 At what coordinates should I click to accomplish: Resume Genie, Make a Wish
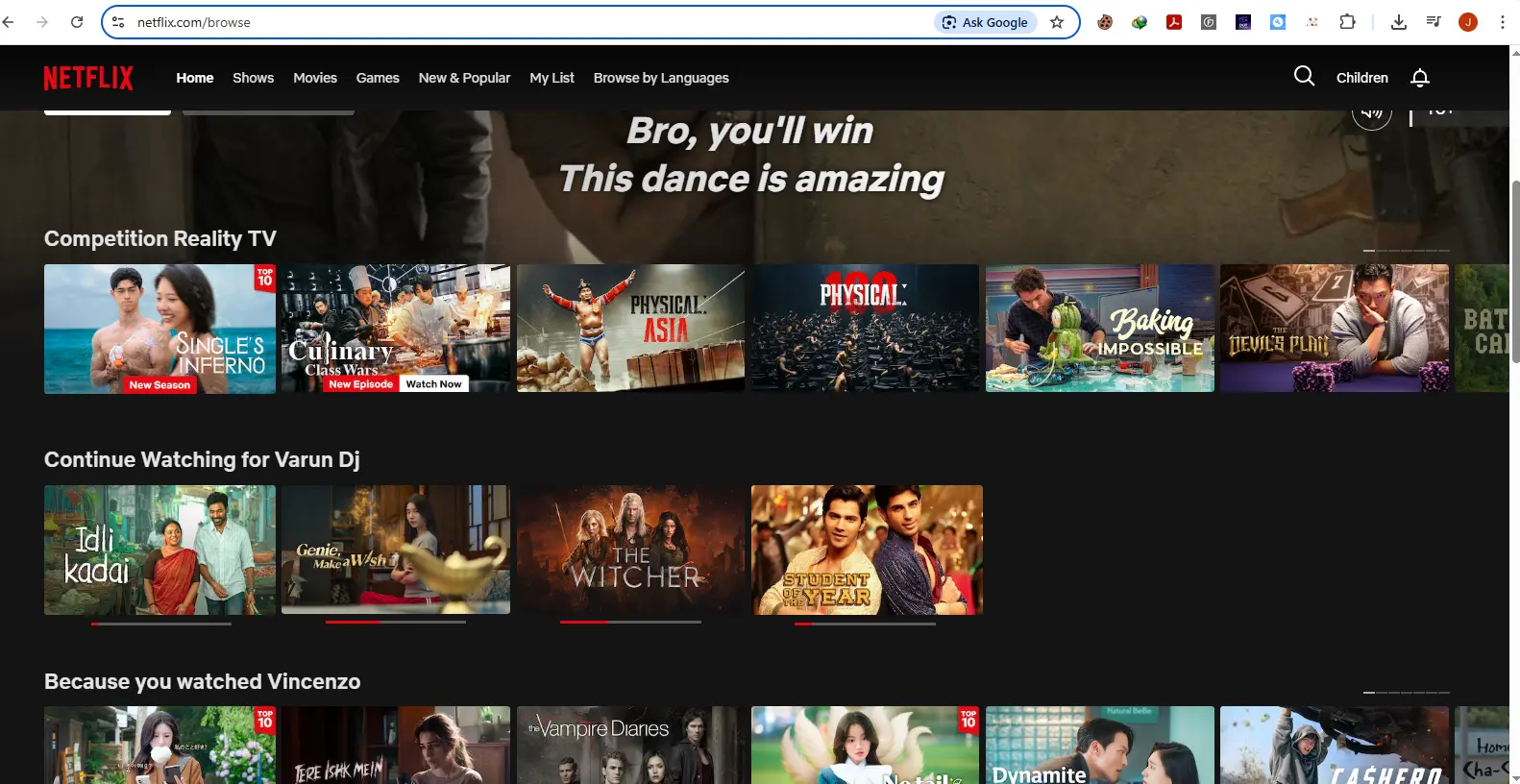click(x=396, y=550)
